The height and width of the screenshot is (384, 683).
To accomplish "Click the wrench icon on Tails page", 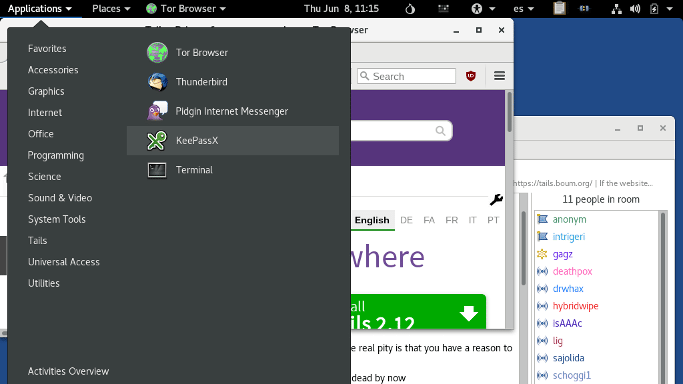I will tap(496, 199).
